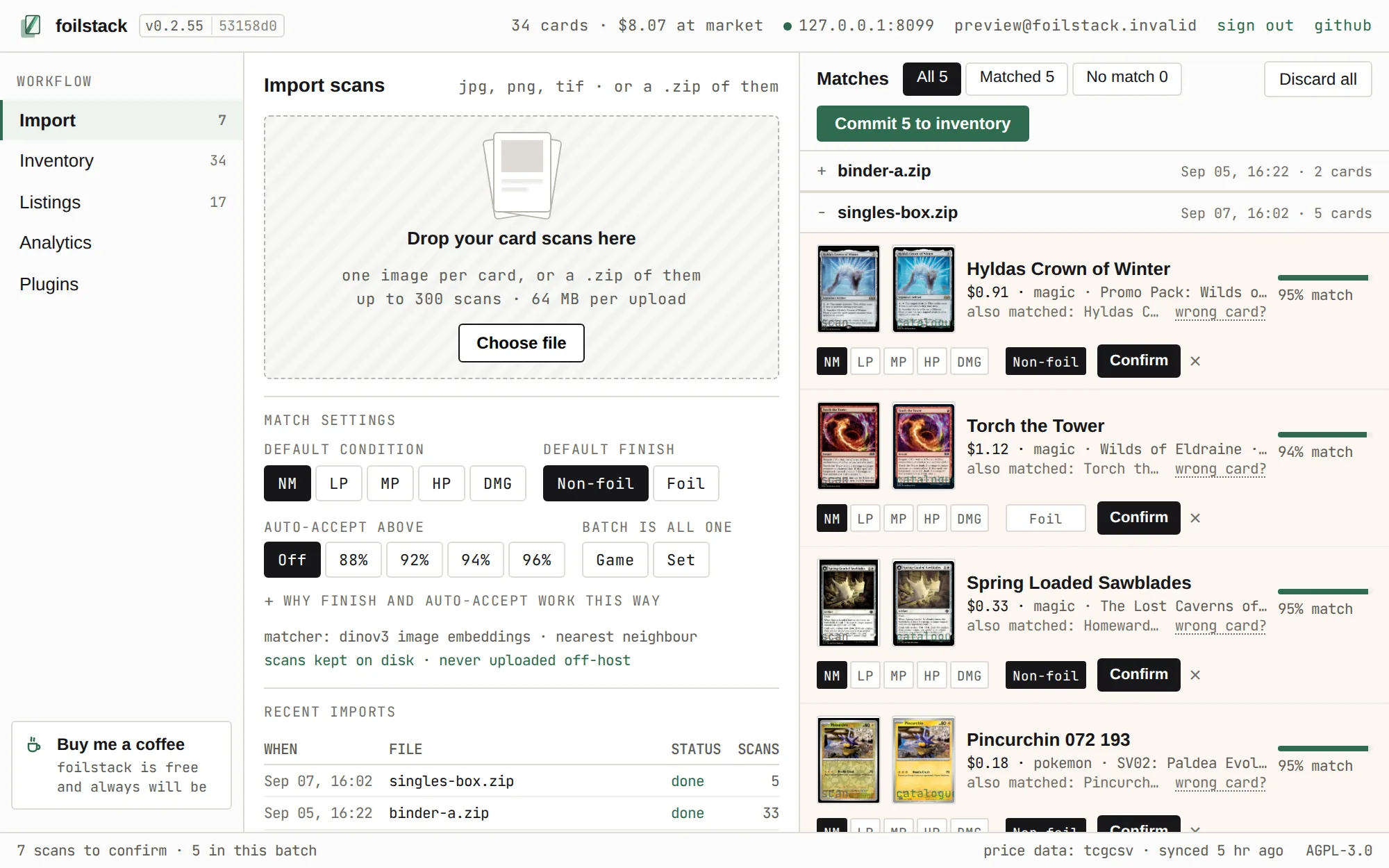This screenshot has height=868, width=1389.
Task: Set default finish to Foil
Action: coord(686,483)
